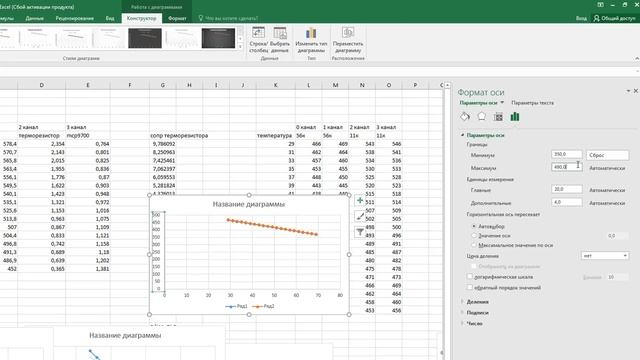Click Автоматически next to Дополнительные
This screenshot has height=360, width=640.
pos(607,203)
